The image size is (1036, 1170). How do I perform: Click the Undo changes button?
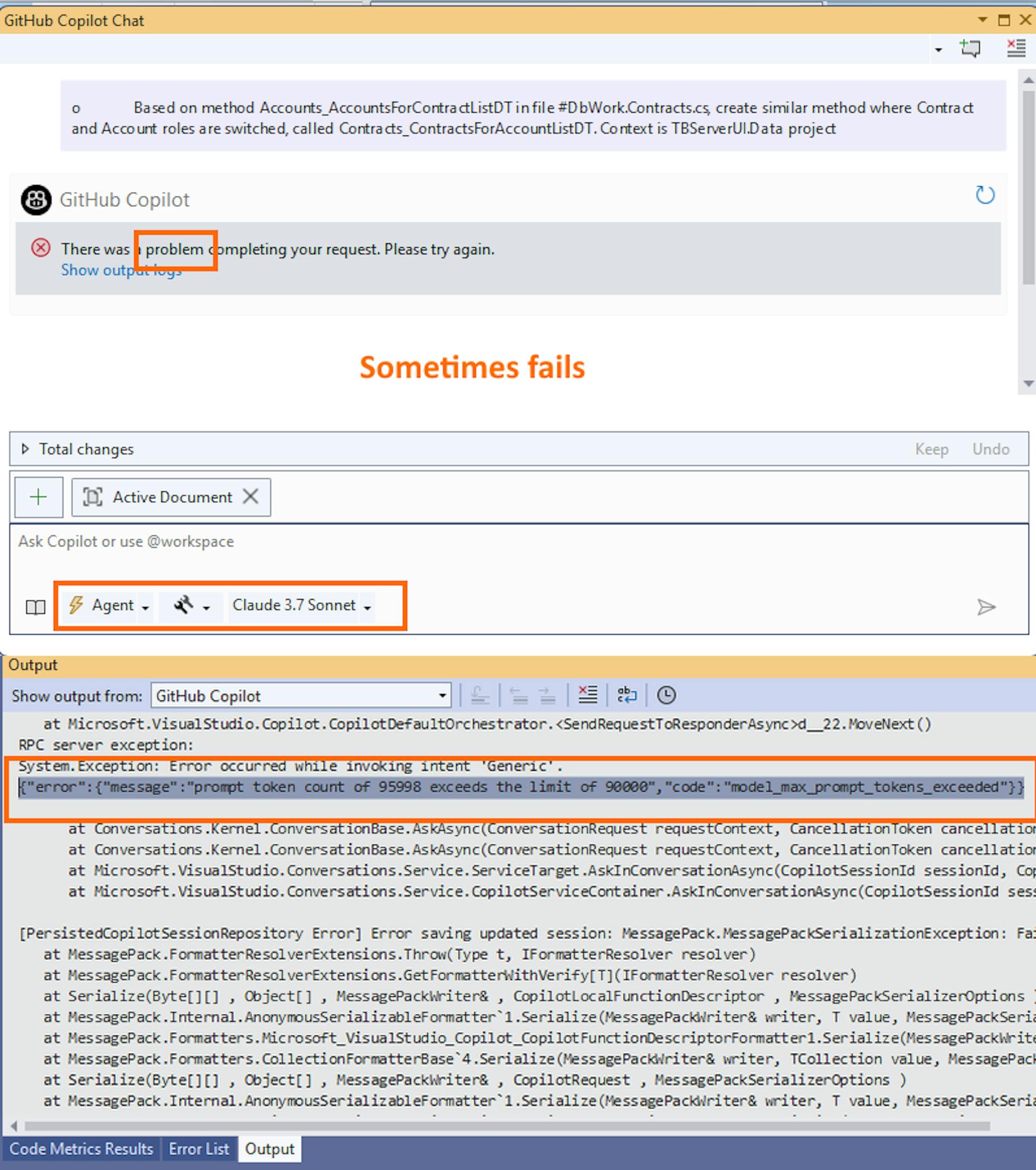click(x=990, y=450)
